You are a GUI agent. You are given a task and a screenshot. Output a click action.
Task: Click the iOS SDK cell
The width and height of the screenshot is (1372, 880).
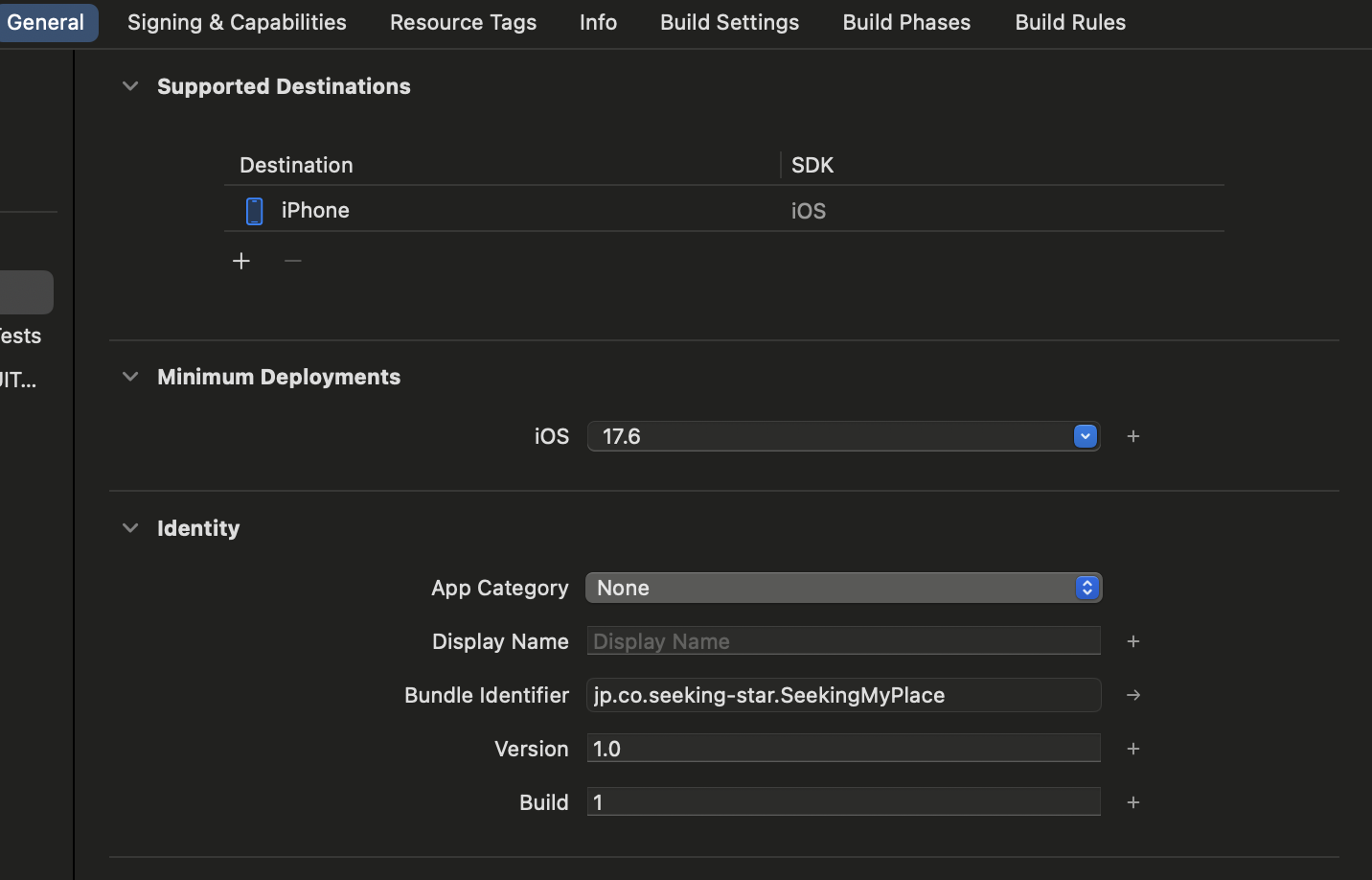(x=809, y=211)
